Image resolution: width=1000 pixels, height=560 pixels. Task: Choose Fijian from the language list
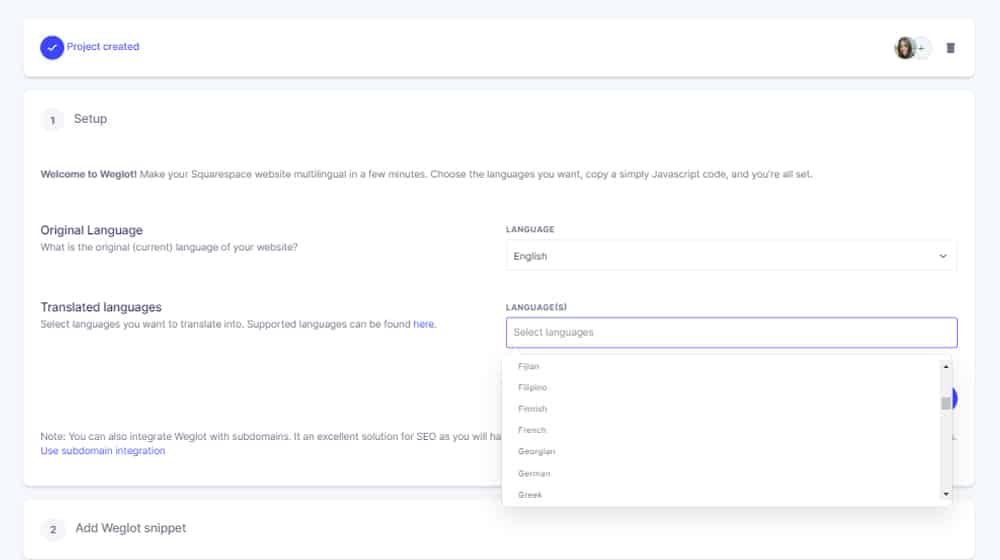click(529, 366)
